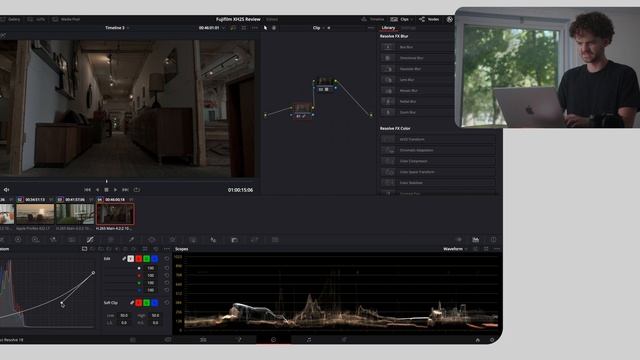This screenshot has height=360, width=640.
Task: Select the red channel in Edit
Action: tap(139, 259)
